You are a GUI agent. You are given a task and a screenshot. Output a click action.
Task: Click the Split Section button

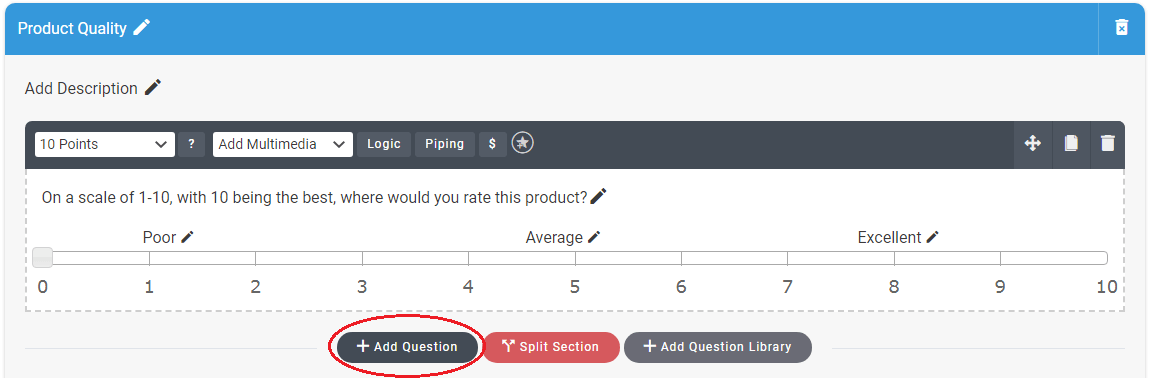pos(551,347)
